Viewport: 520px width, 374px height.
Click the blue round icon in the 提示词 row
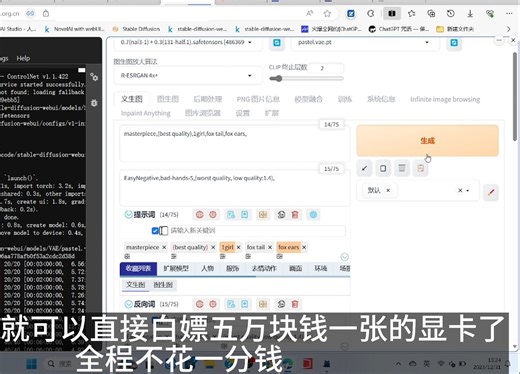[x=313, y=215]
